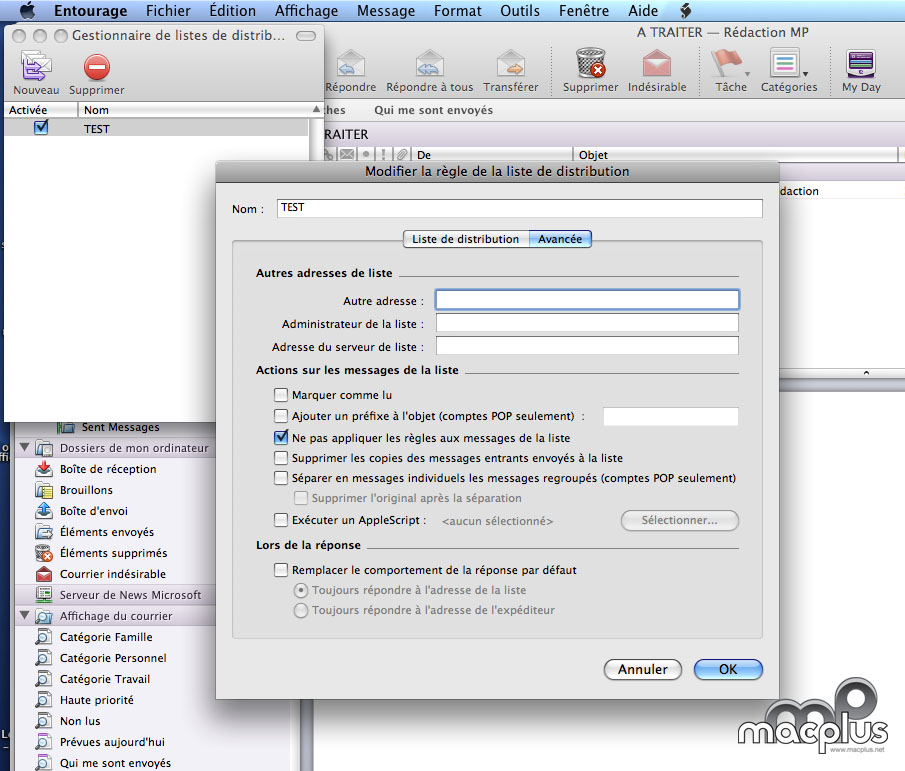This screenshot has height=771, width=905.
Task: Click the OK button
Action: tap(728, 669)
